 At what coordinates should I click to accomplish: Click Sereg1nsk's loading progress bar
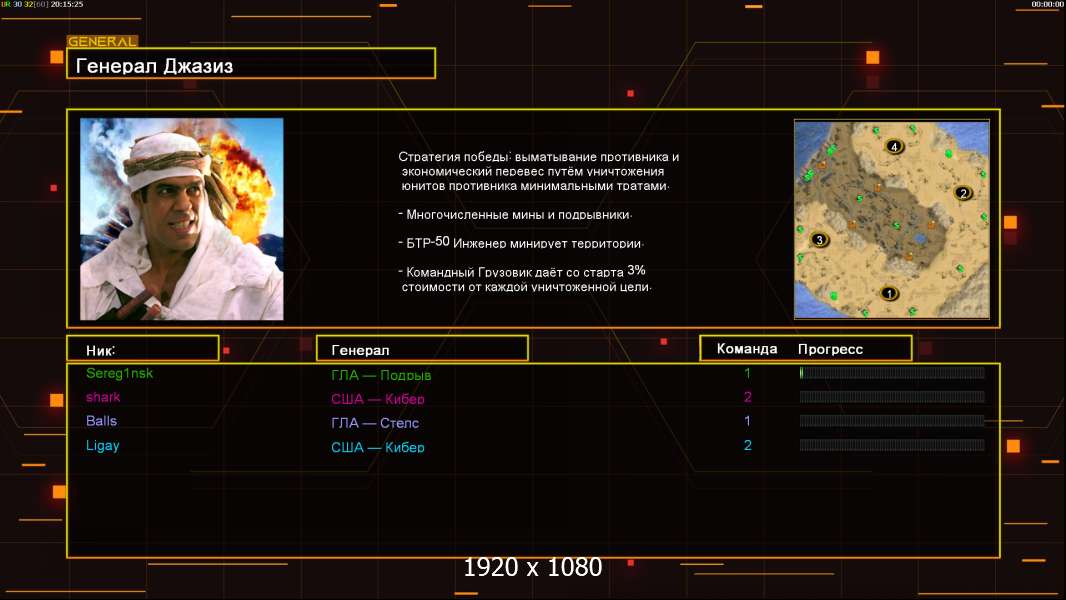click(x=892, y=372)
